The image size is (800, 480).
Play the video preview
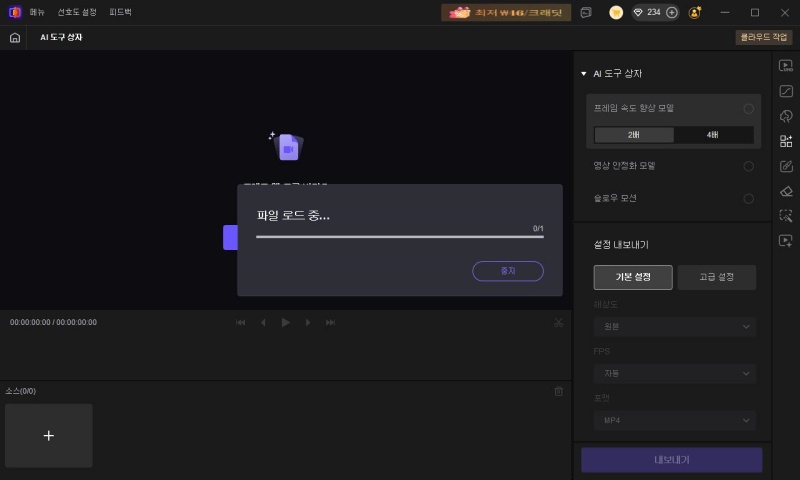286,322
